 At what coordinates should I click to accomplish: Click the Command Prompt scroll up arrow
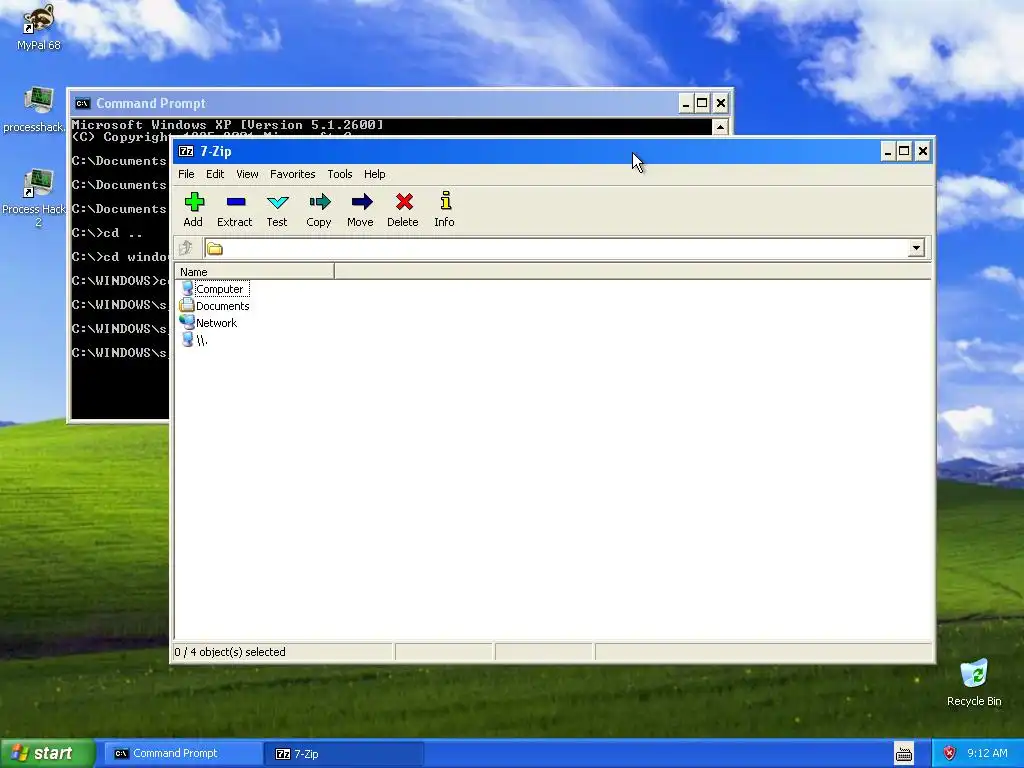(720, 127)
